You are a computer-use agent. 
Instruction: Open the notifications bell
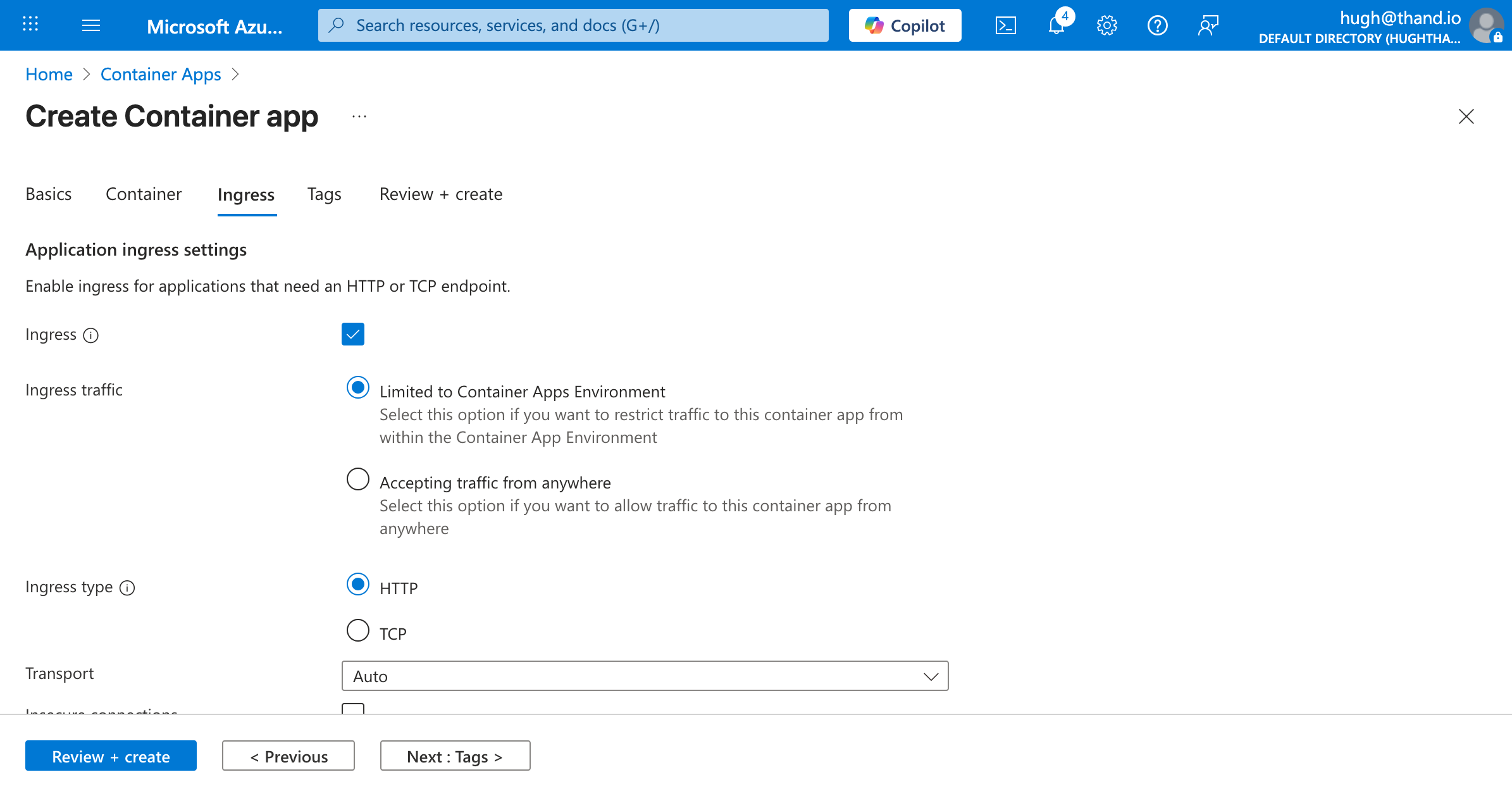pyautogui.click(x=1056, y=25)
